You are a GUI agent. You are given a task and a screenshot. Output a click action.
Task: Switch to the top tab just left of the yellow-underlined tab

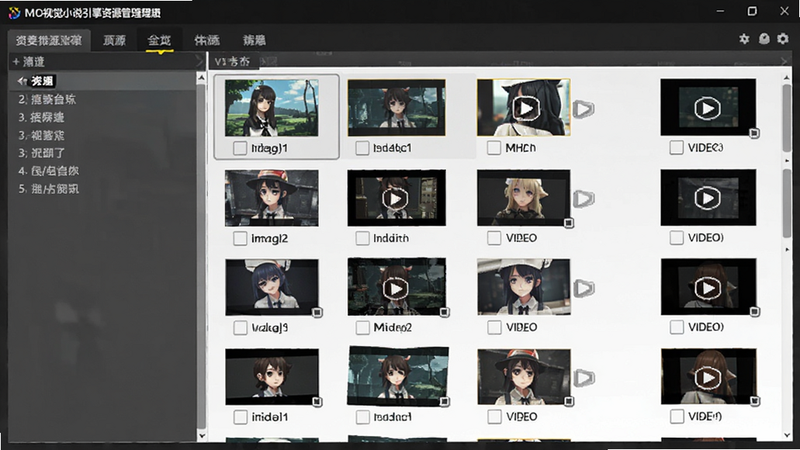click(114, 40)
